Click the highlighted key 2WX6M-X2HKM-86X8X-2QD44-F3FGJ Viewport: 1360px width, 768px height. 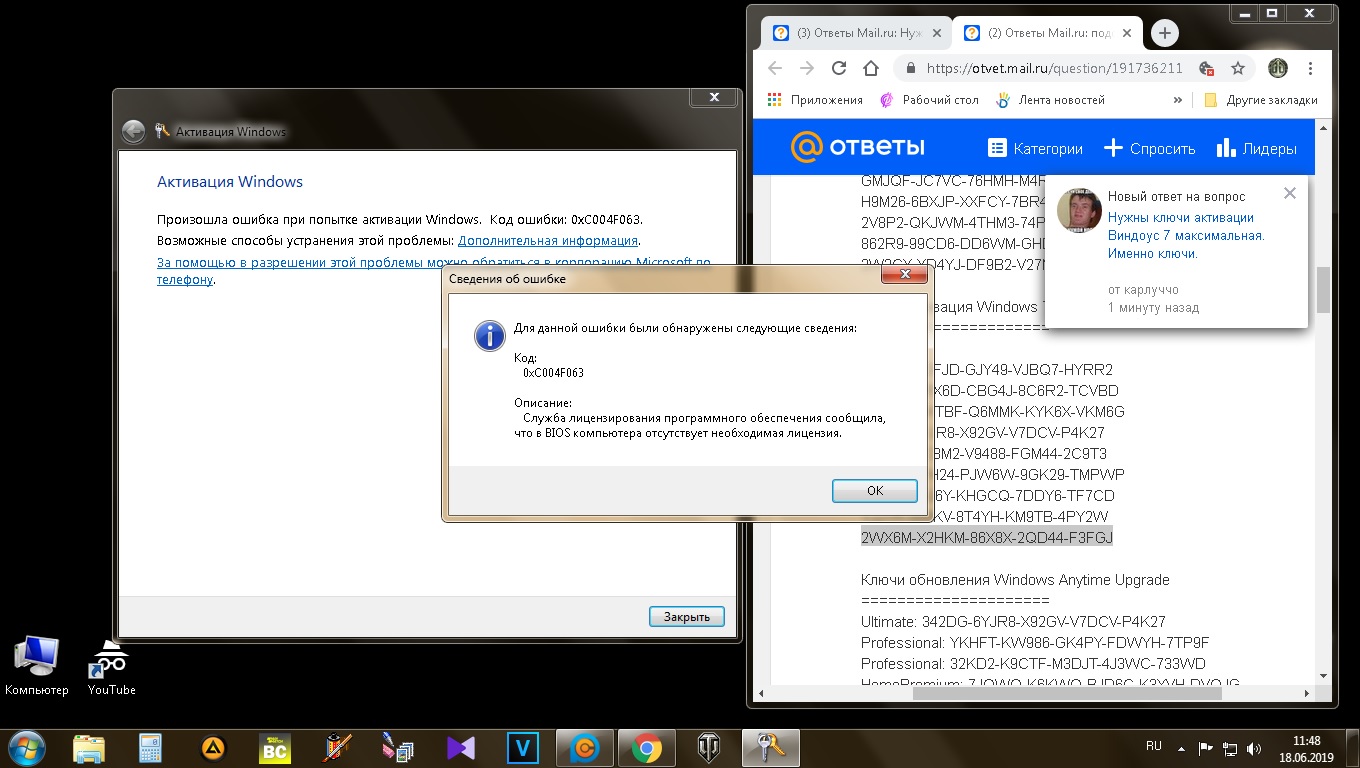point(987,537)
